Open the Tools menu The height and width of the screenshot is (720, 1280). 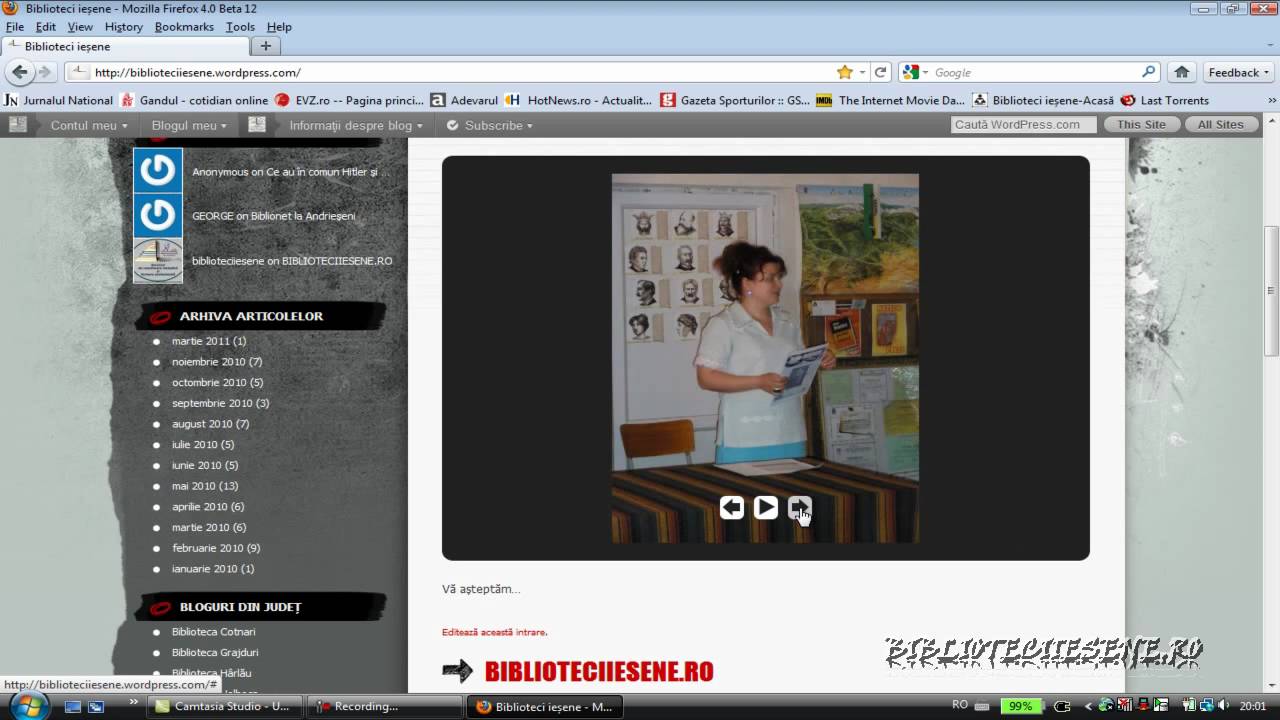[240, 27]
